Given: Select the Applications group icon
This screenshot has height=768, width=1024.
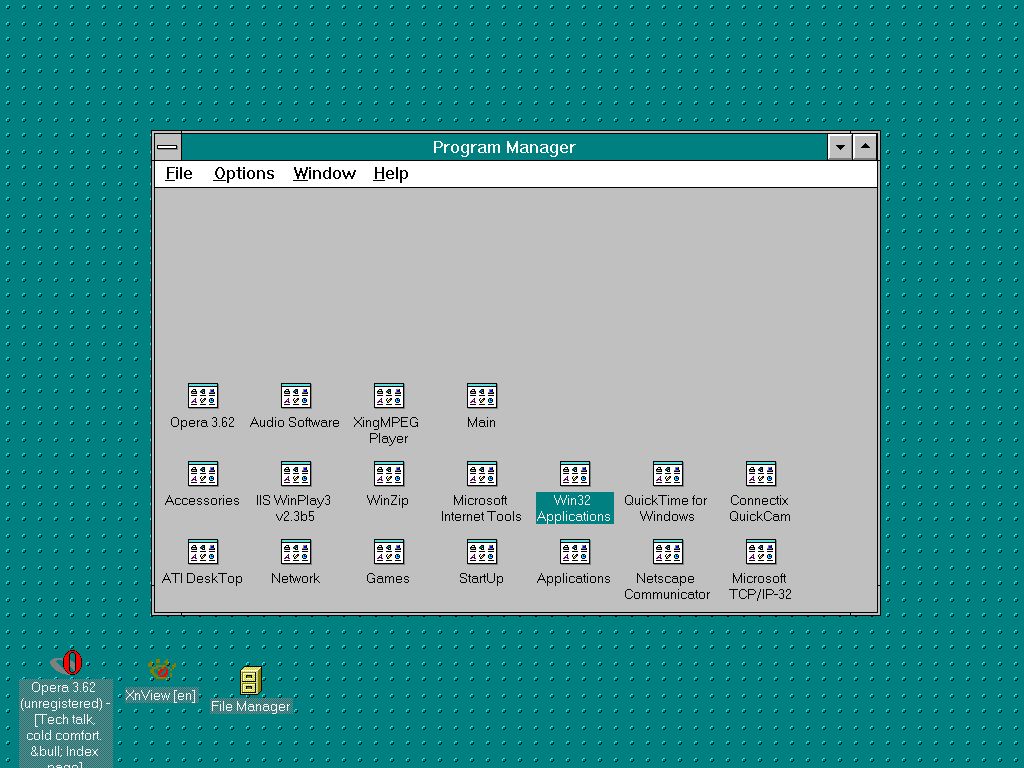Looking at the screenshot, I should (x=575, y=552).
